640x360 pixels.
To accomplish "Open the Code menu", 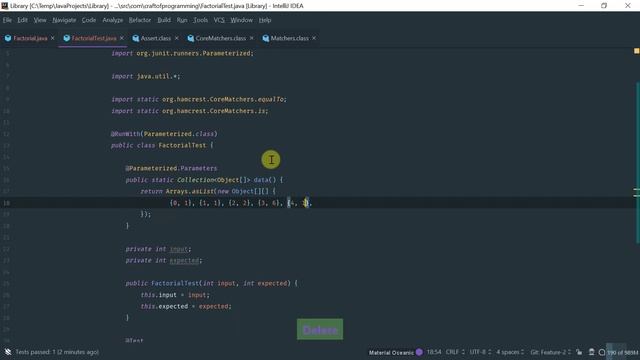I will pyautogui.click(x=89, y=20).
